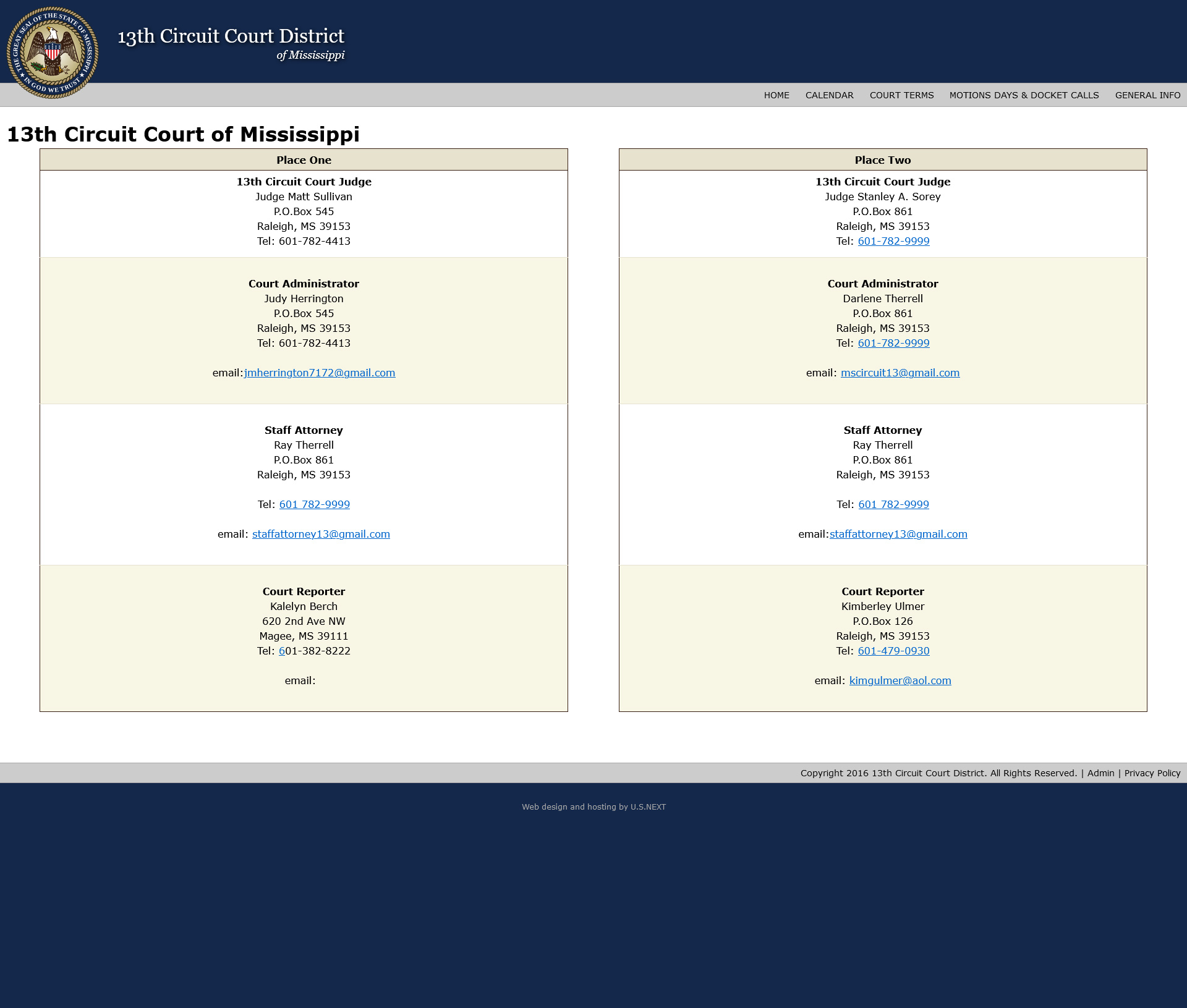Select the address 620 2nd Ave NW
The height and width of the screenshot is (1008, 1187).
coord(304,621)
